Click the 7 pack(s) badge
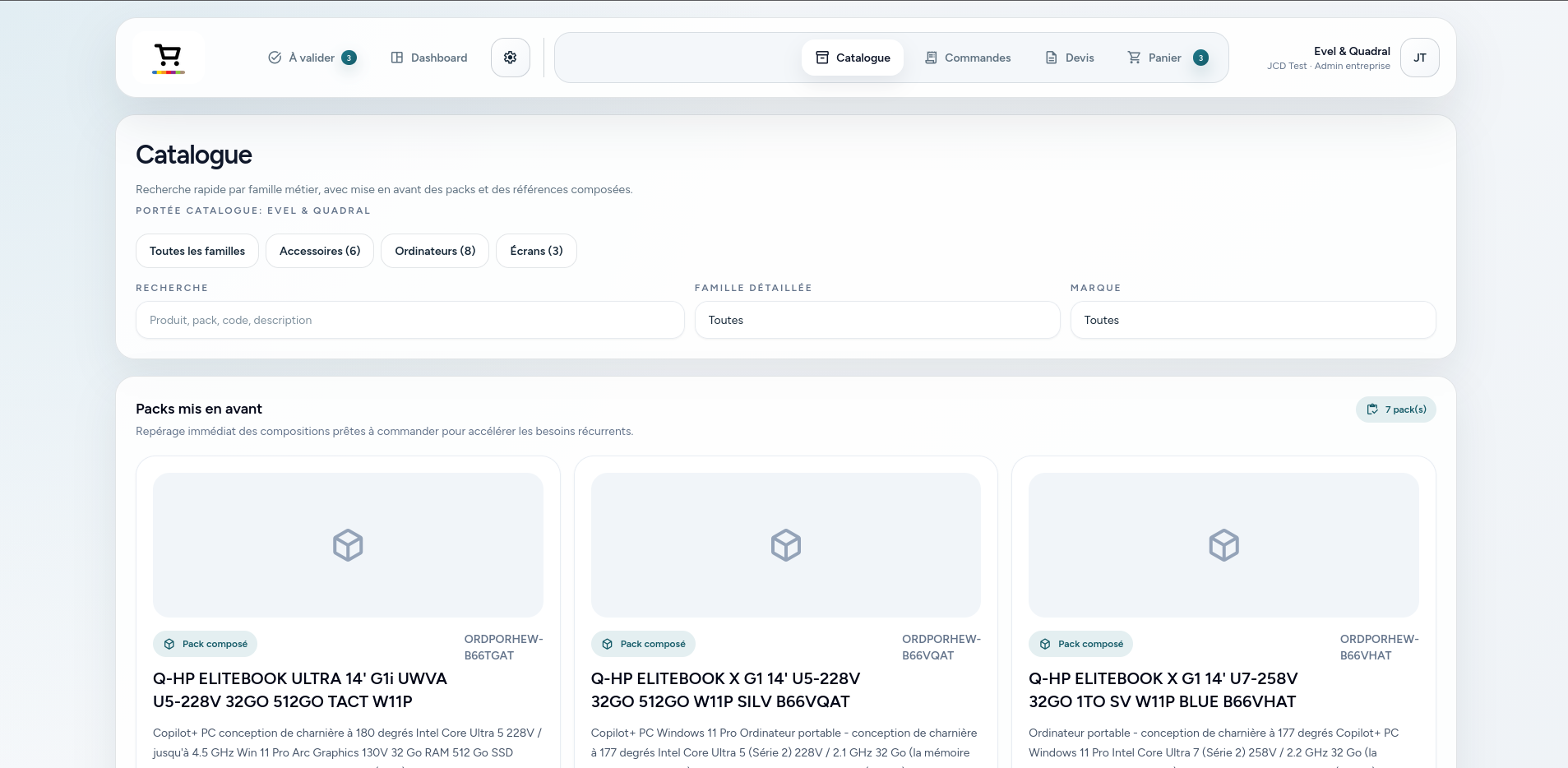The image size is (1568, 768). click(1396, 409)
